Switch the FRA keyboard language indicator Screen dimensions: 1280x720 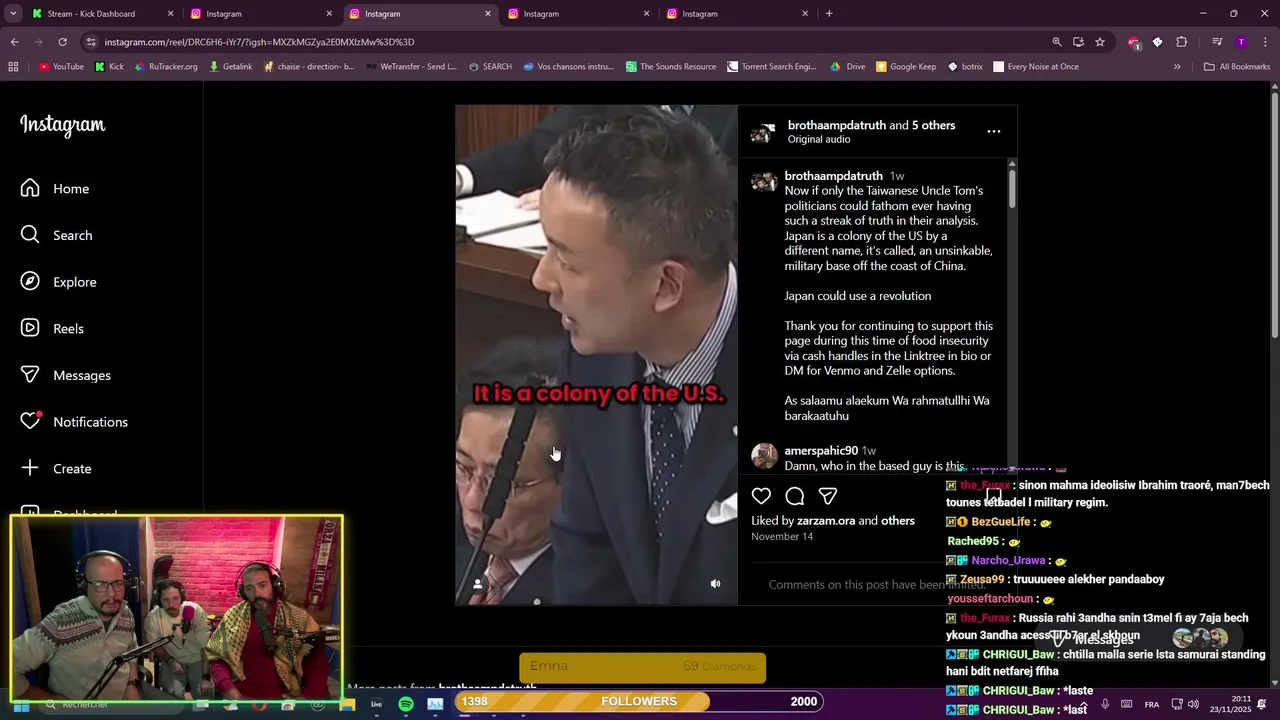click(1152, 704)
